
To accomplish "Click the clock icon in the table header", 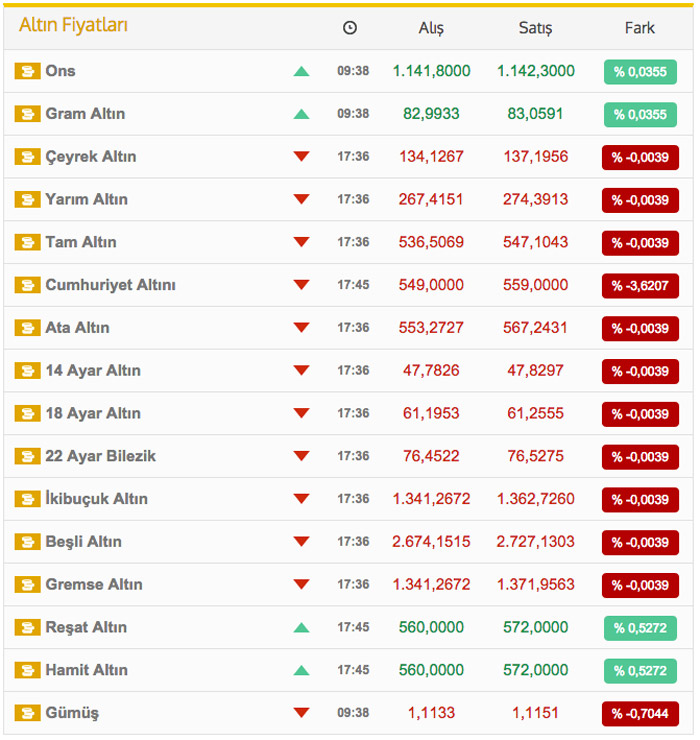I will 350,28.
